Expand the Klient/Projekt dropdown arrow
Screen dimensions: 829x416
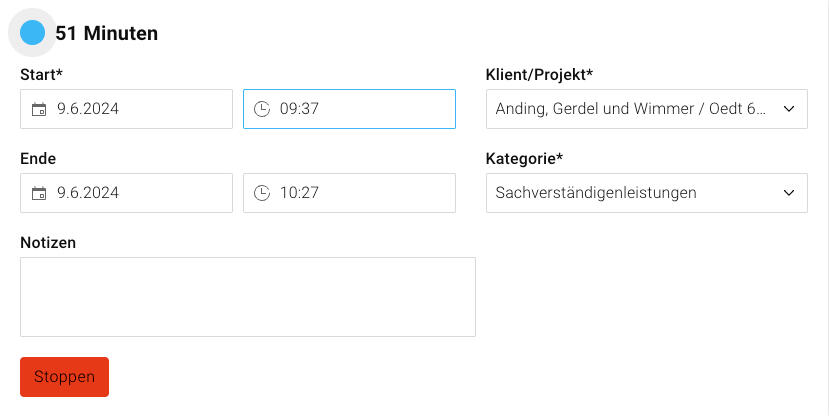[788, 109]
